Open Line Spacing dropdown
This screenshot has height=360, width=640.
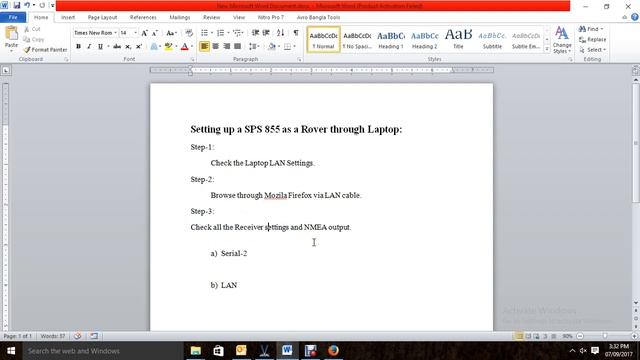[x=254, y=47]
